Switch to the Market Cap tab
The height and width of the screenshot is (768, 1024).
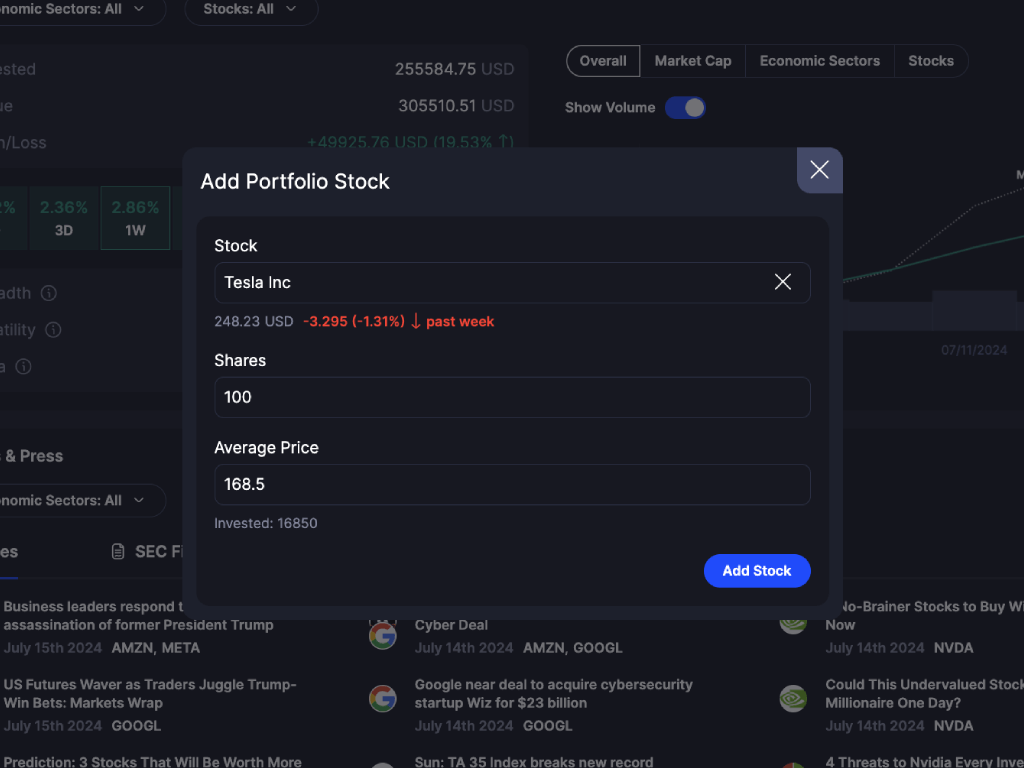(x=693, y=61)
